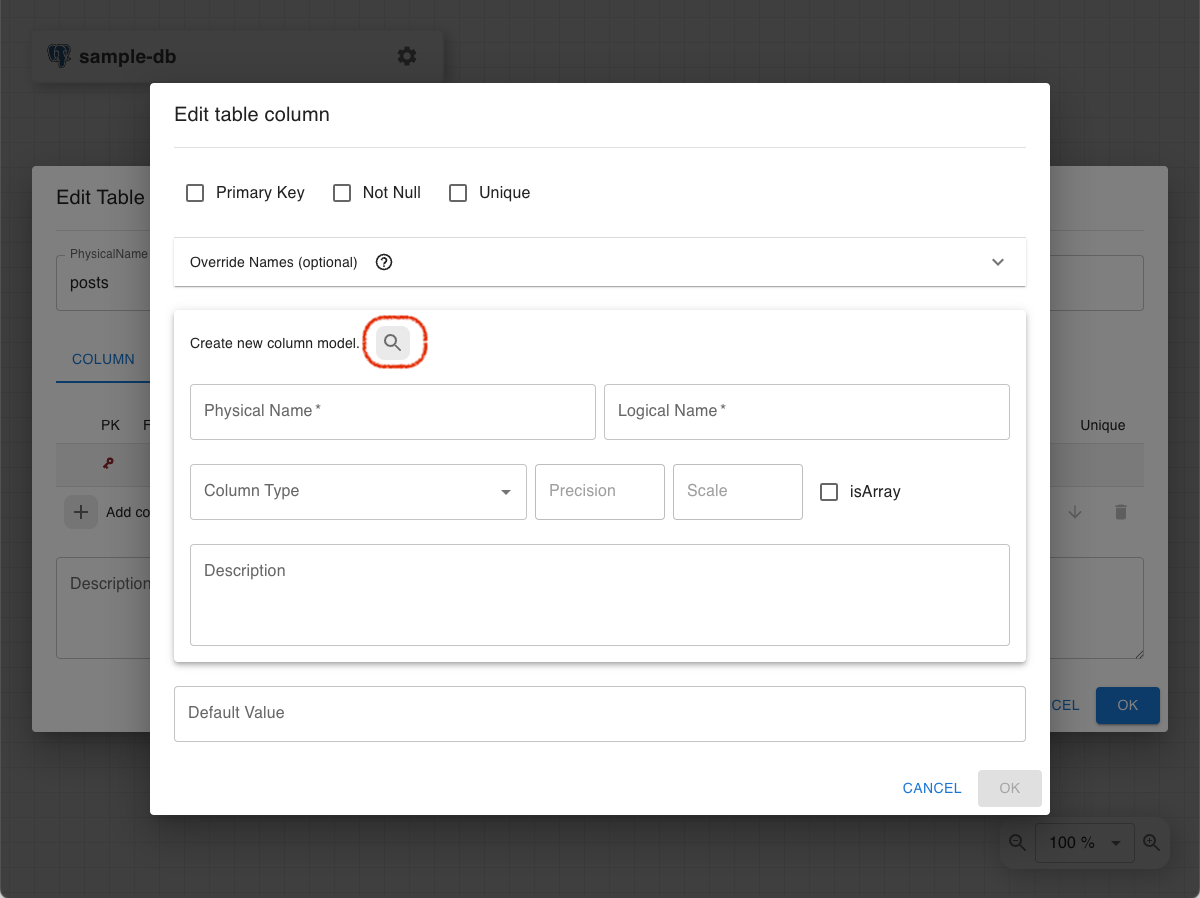1200x898 pixels.
Task: Click into the Scale field
Action: click(x=738, y=492)
